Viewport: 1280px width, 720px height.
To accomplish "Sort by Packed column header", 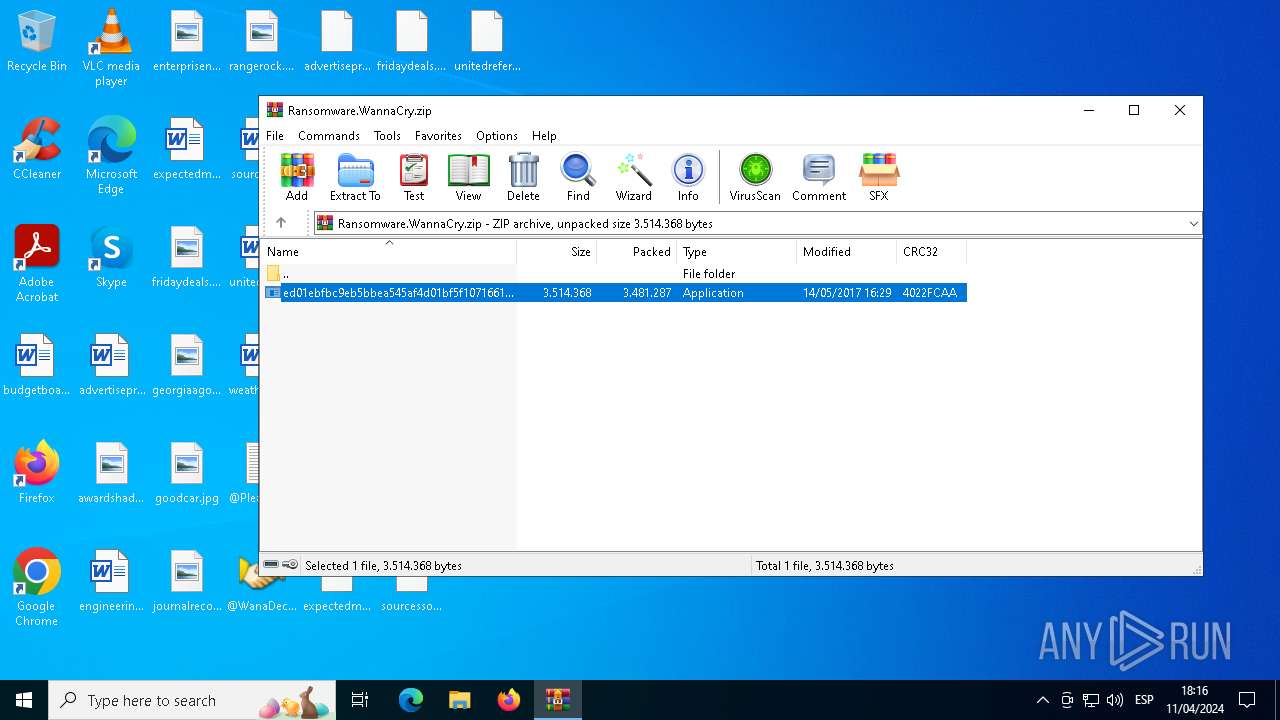I will point(636,252).
